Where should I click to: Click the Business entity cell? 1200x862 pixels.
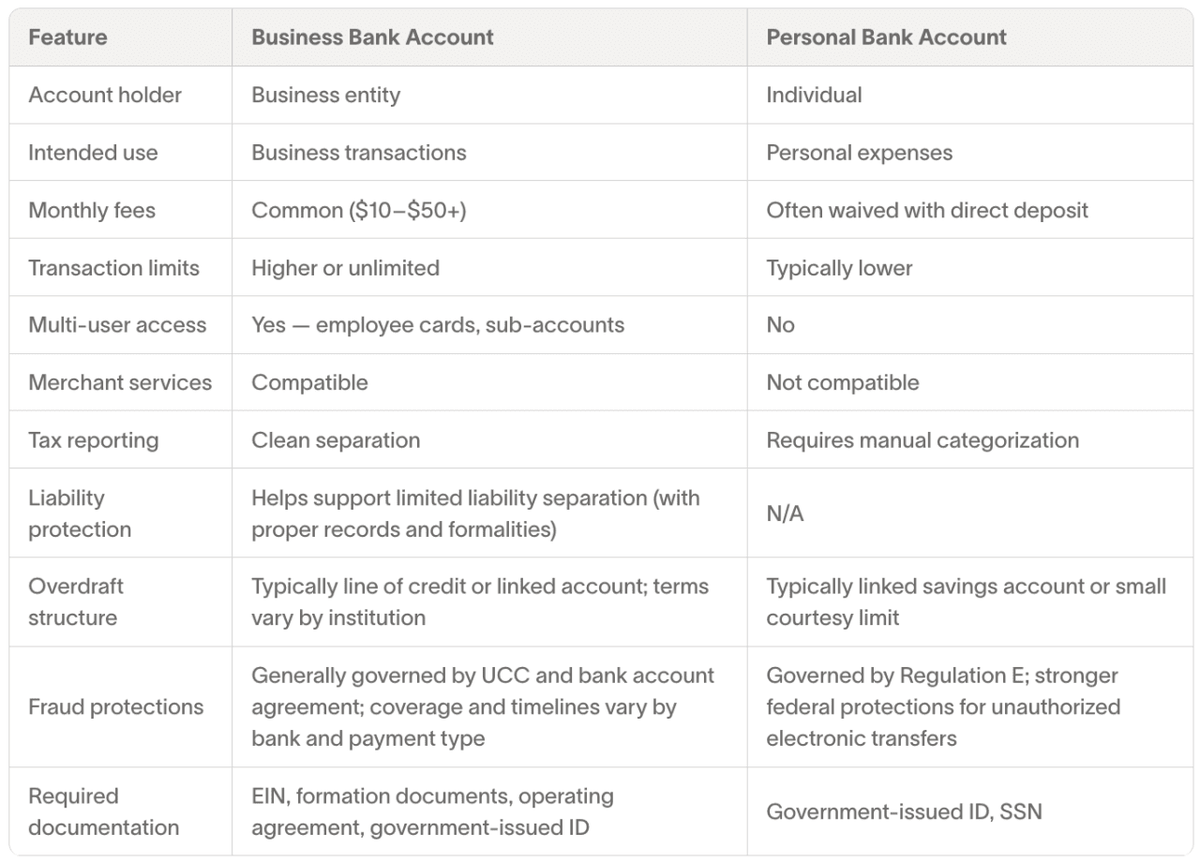pyautogui.click(x=326, y=95)
